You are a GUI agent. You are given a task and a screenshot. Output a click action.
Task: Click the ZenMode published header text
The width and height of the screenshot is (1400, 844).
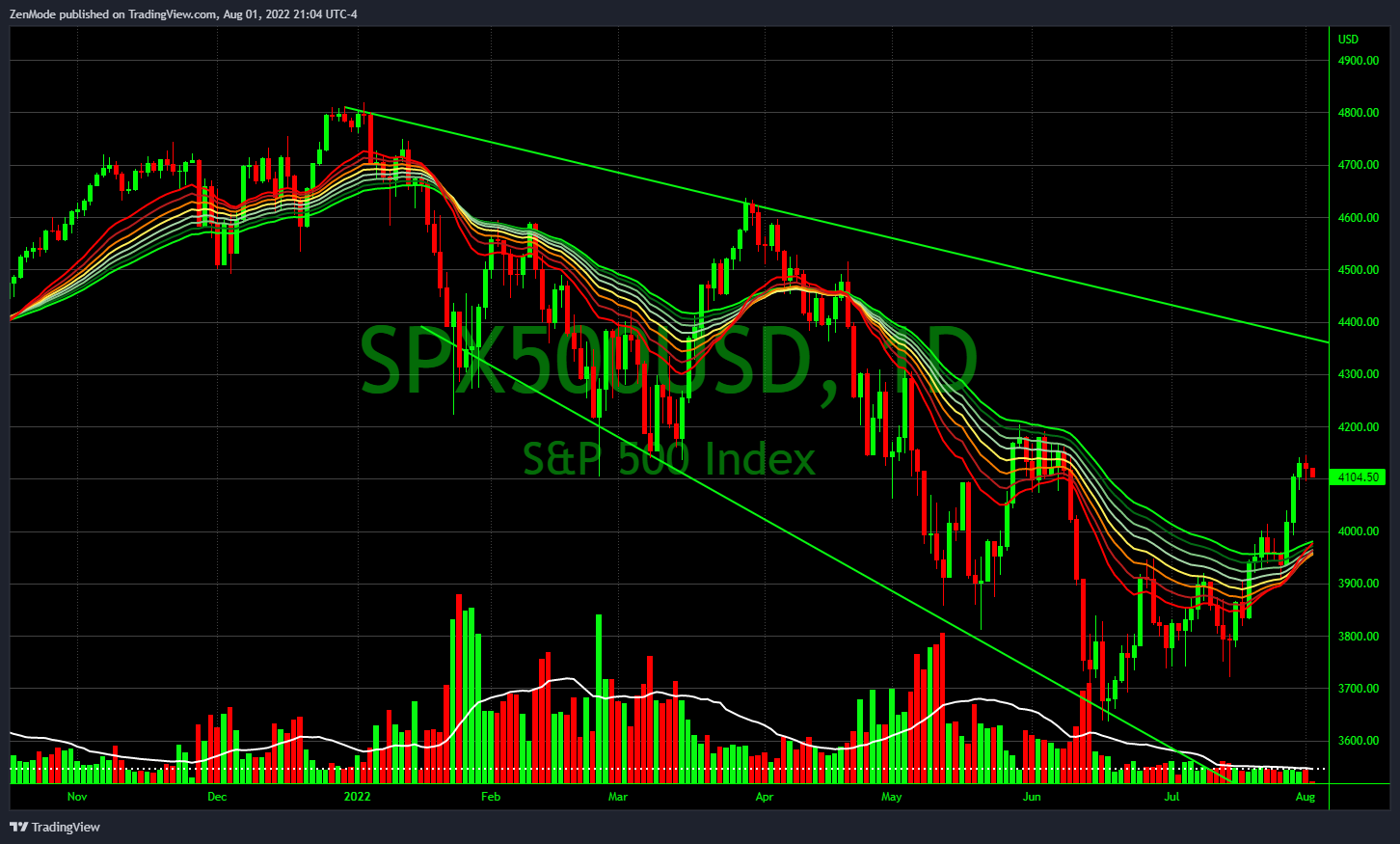183,14
